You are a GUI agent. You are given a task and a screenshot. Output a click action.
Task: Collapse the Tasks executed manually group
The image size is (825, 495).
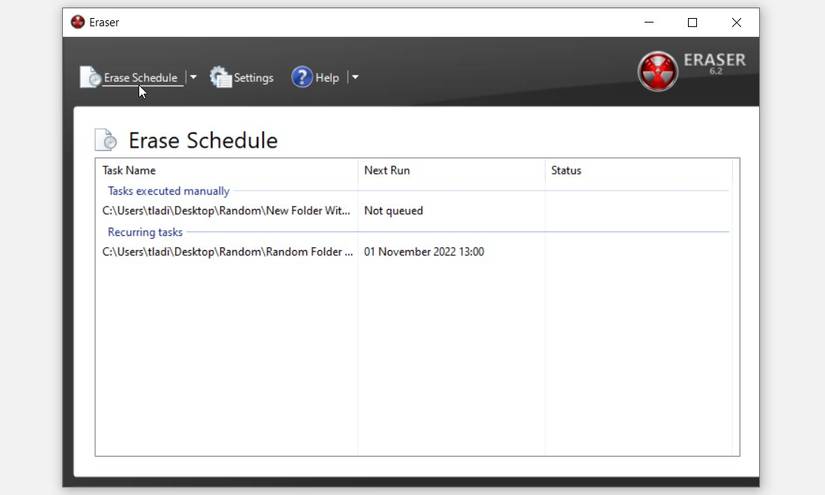(168, 191)
